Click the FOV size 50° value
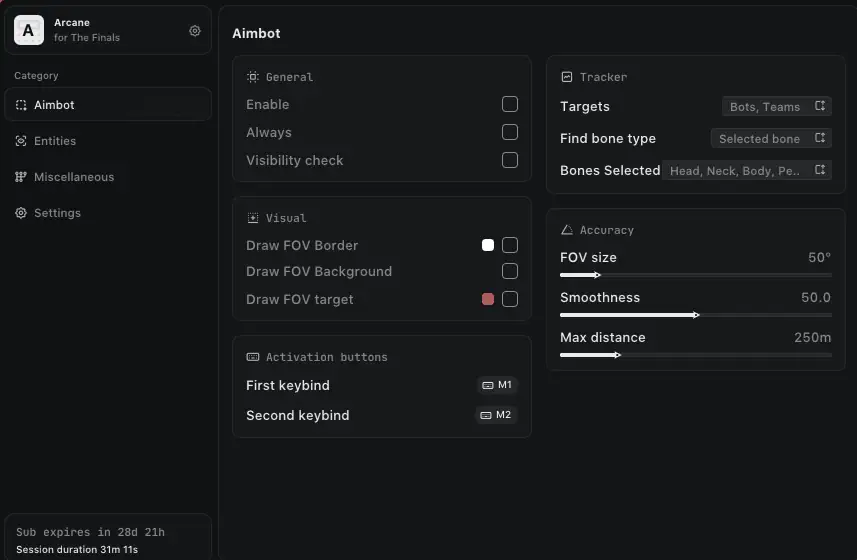 [x=819, y=257]
